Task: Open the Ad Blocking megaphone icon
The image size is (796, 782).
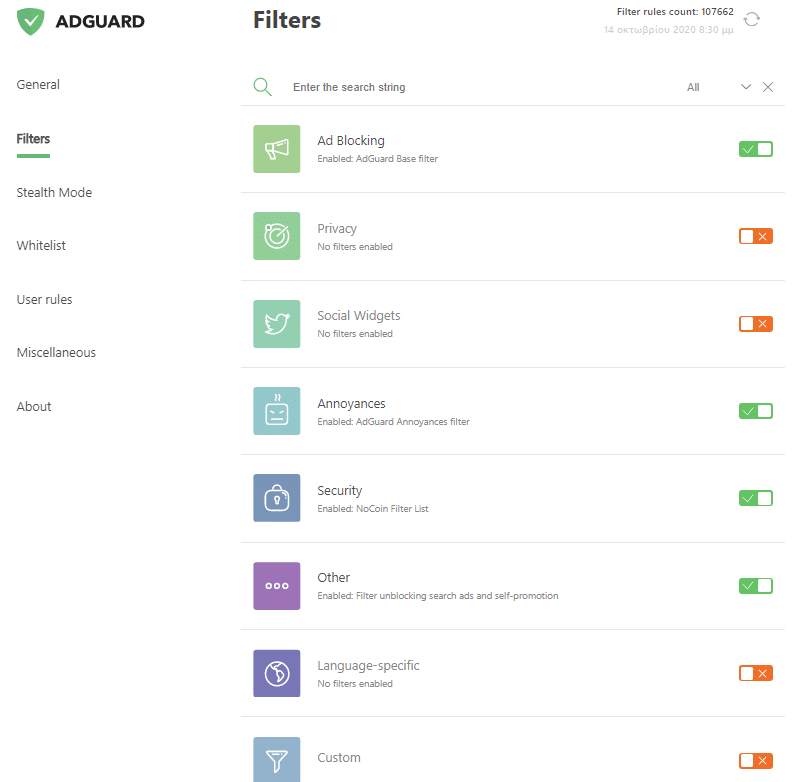Action: 277,149
